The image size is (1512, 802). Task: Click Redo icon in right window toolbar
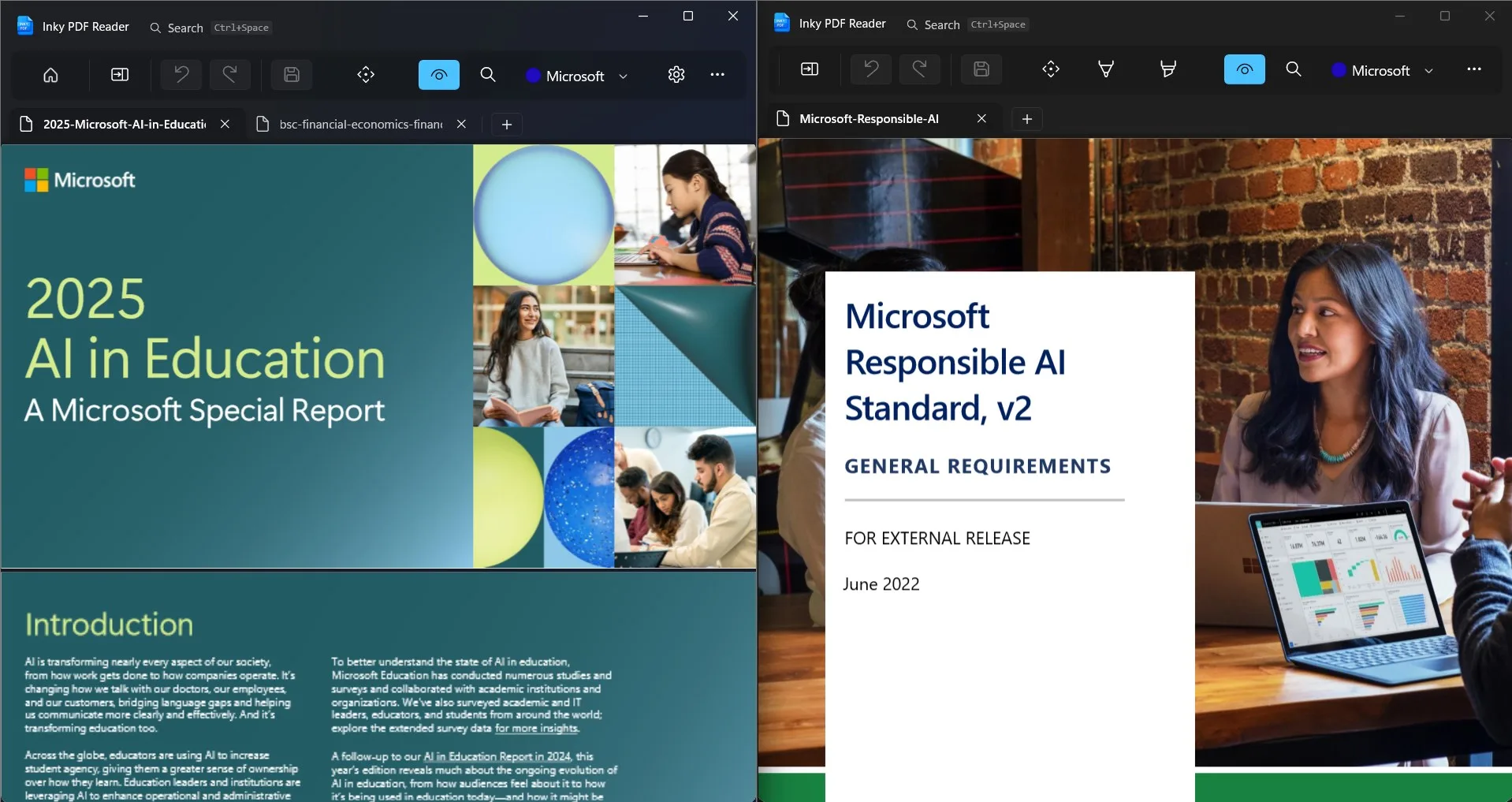tap(920, 69)
